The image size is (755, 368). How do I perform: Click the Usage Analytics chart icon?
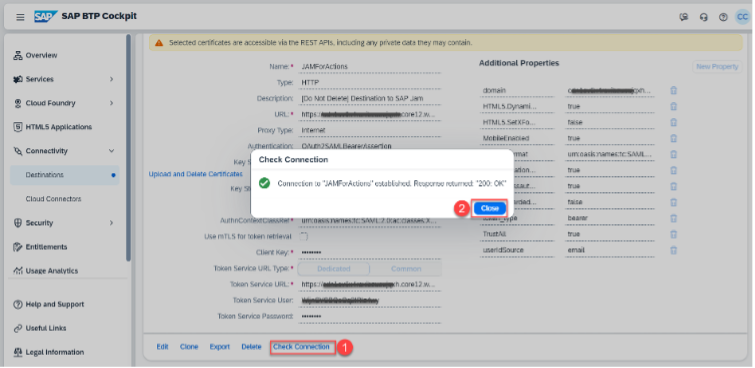click(18, 271)
